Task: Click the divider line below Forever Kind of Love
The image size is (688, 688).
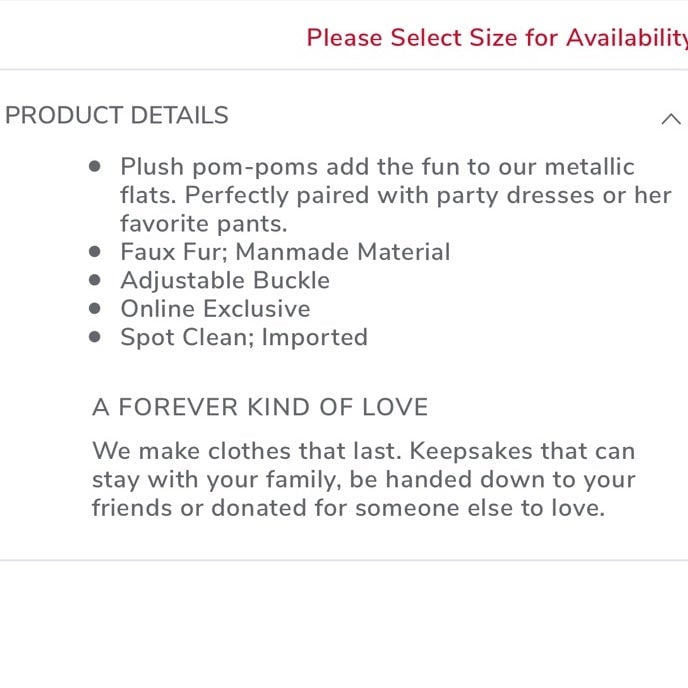Action: [x=344, y=560]
